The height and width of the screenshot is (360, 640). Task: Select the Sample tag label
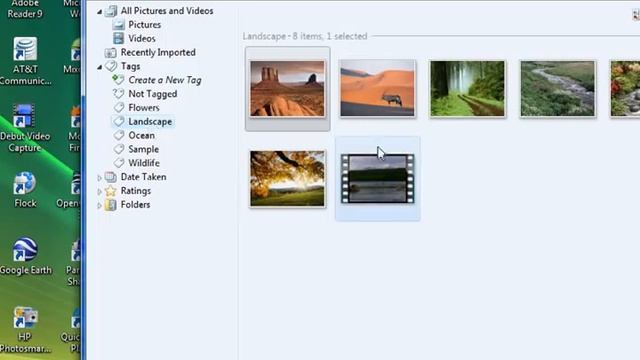[143, 149]
